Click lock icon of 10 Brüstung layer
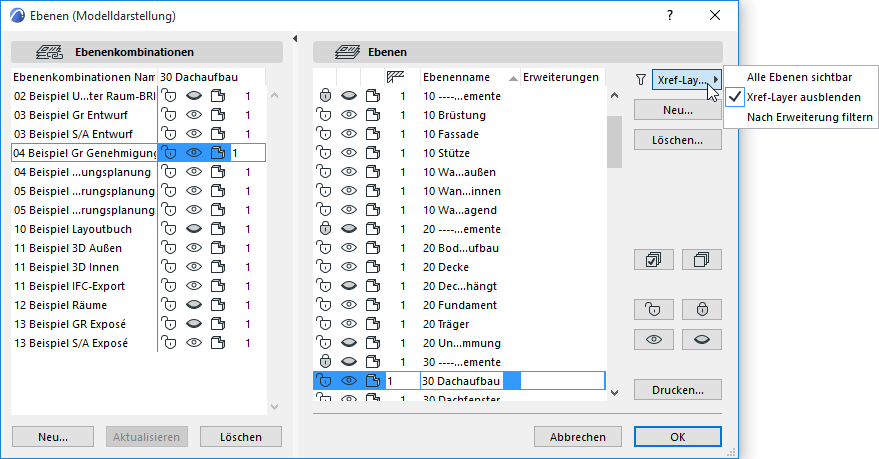The width and height of the screenshot is (879, 459). (x=325, y=115)
